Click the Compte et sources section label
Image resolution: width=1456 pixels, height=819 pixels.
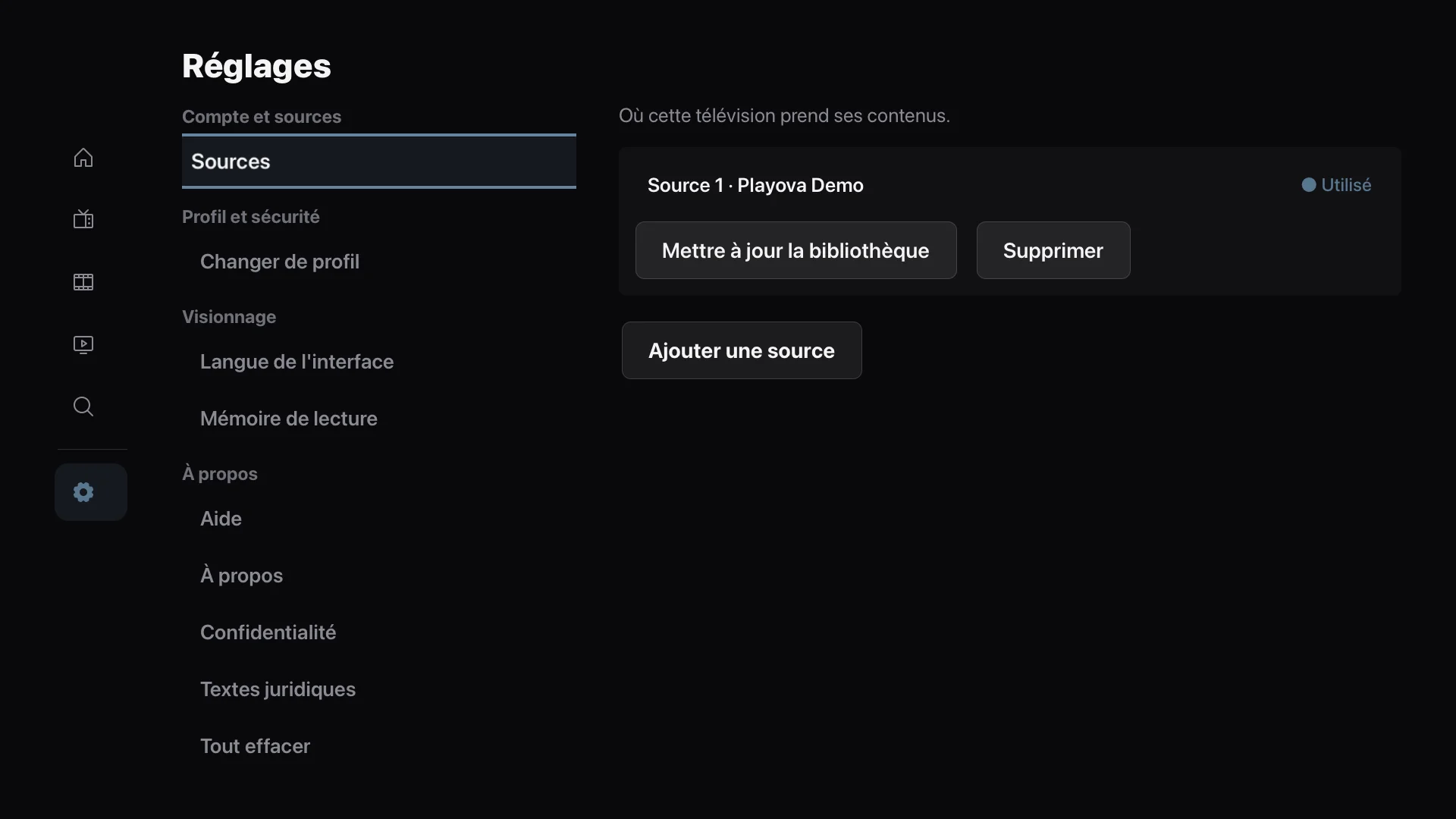(262, 117)
